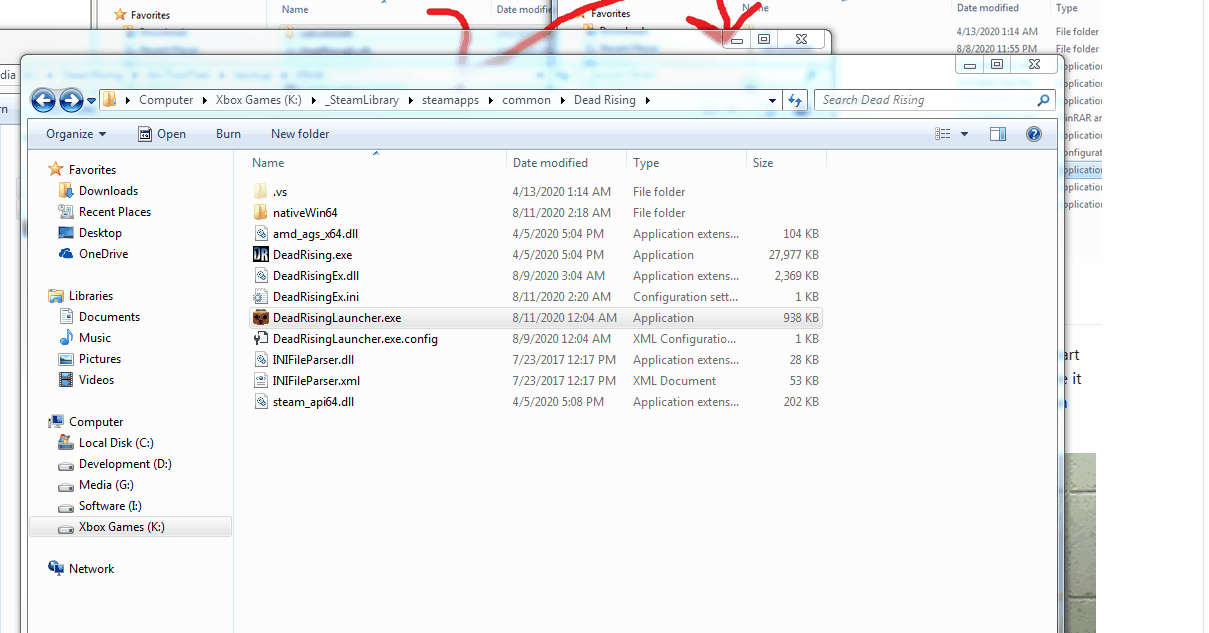The height and width of the screenshot is (633, 1209).
Task: Select the nativeWin64 folder icon
Action: (x=261, y=212)
